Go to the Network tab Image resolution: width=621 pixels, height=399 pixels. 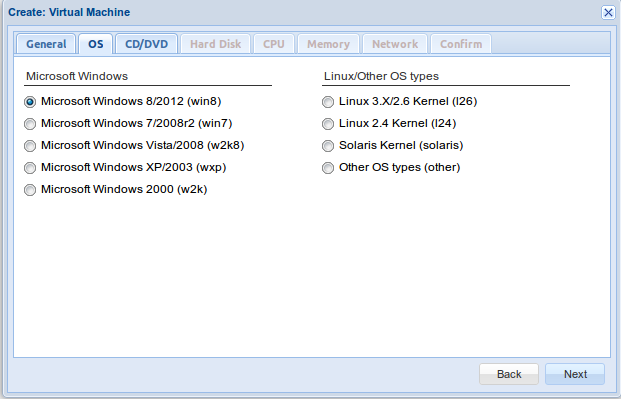(x=395, y=44)
